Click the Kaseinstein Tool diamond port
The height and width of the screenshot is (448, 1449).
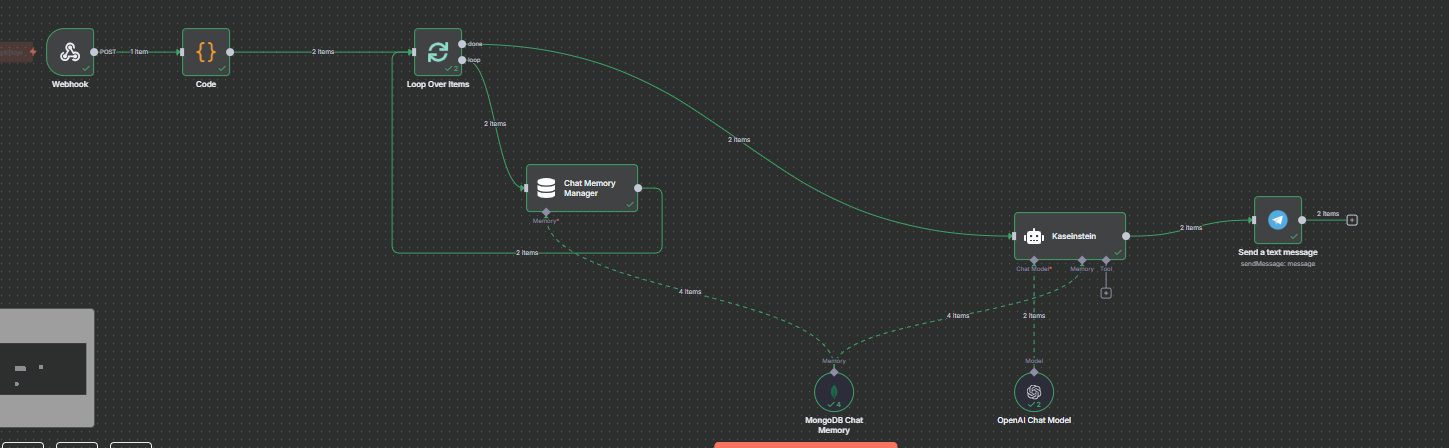pos(1106,260)
